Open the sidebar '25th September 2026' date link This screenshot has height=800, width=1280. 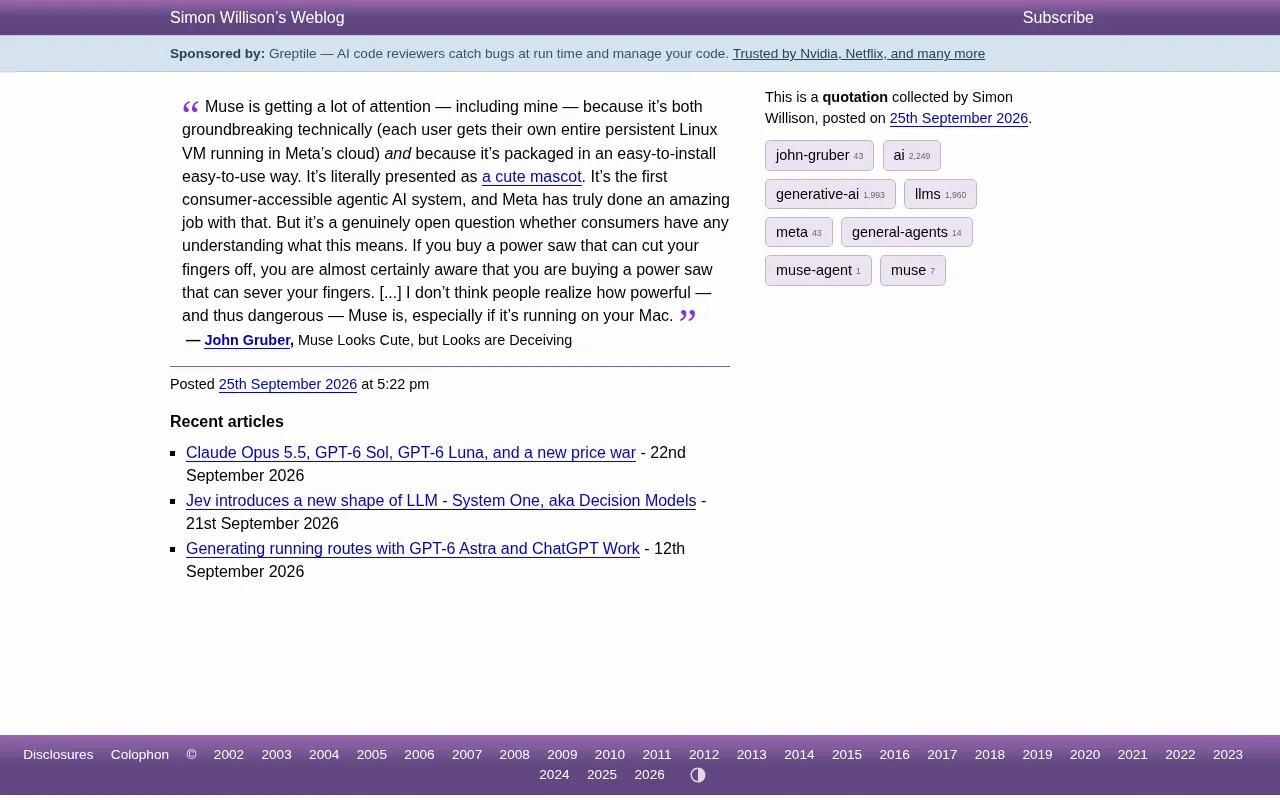[959, 118]
